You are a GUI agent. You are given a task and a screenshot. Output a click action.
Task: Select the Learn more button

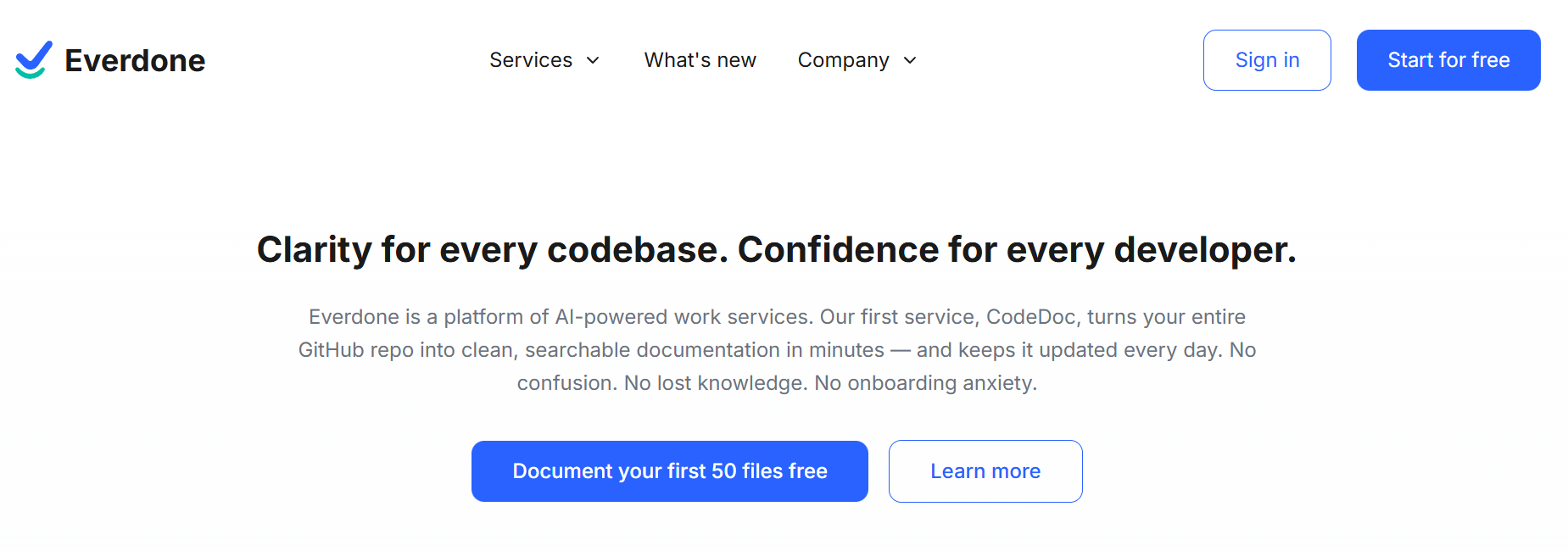pos(985,471)
